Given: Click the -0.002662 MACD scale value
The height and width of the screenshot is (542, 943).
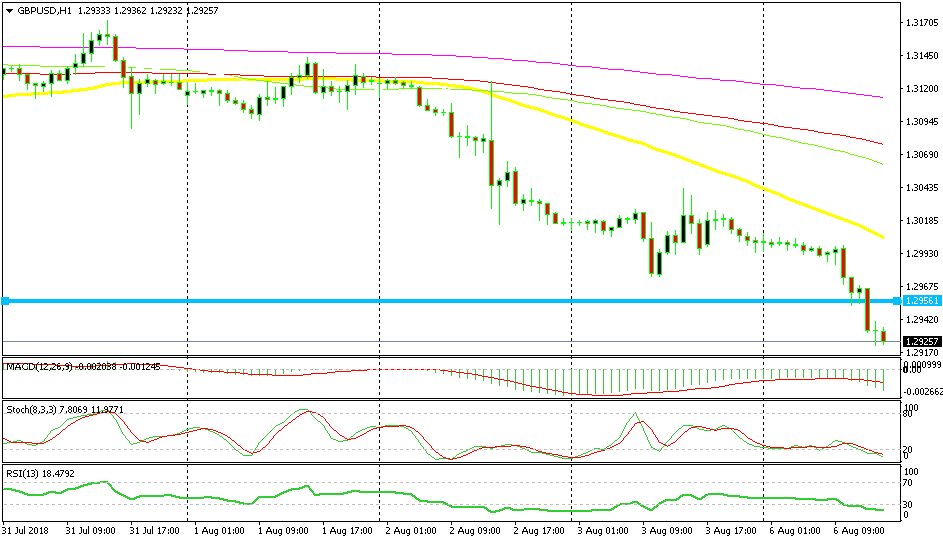Looking at the screenshot, I should point(923,392).
